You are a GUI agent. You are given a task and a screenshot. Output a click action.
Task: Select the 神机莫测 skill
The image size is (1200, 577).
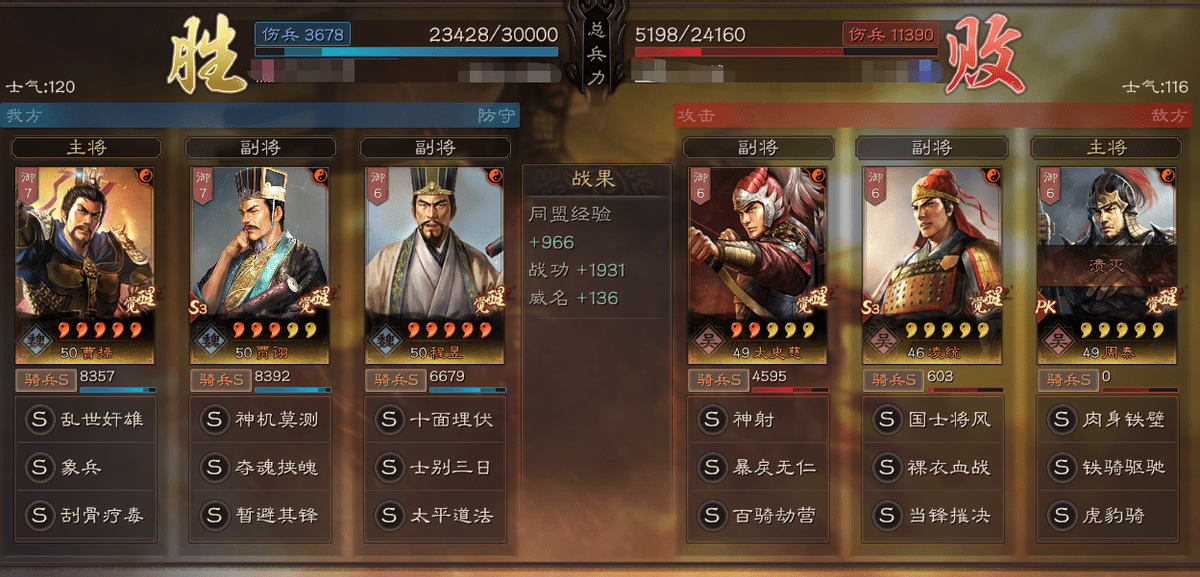coord(260,419)
